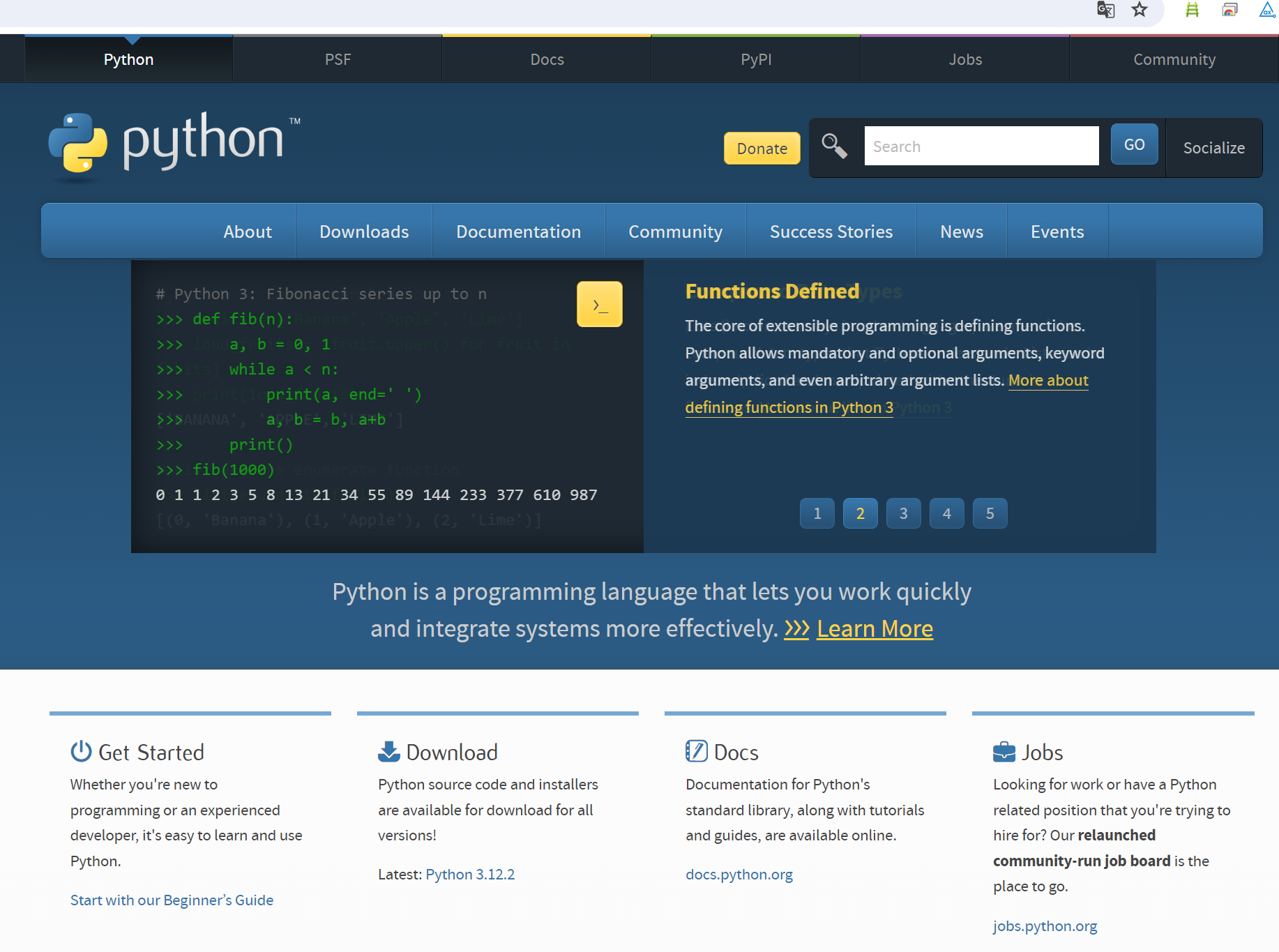This screenshot has width=1279, height=952.
Task: Open the Community top navigation tab
Action: [x=1174, y=60]
